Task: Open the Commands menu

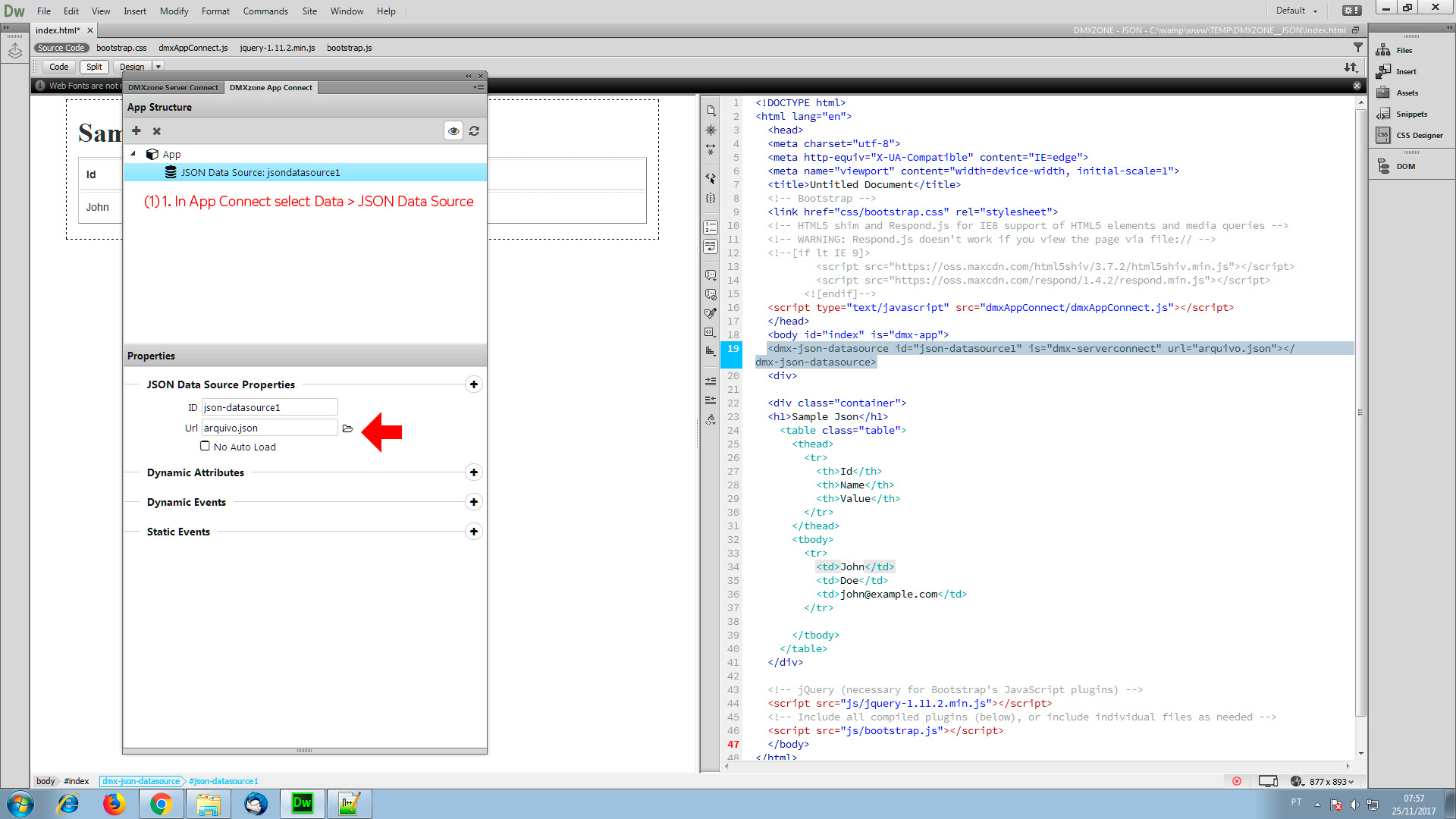Action: click(265, 11)
